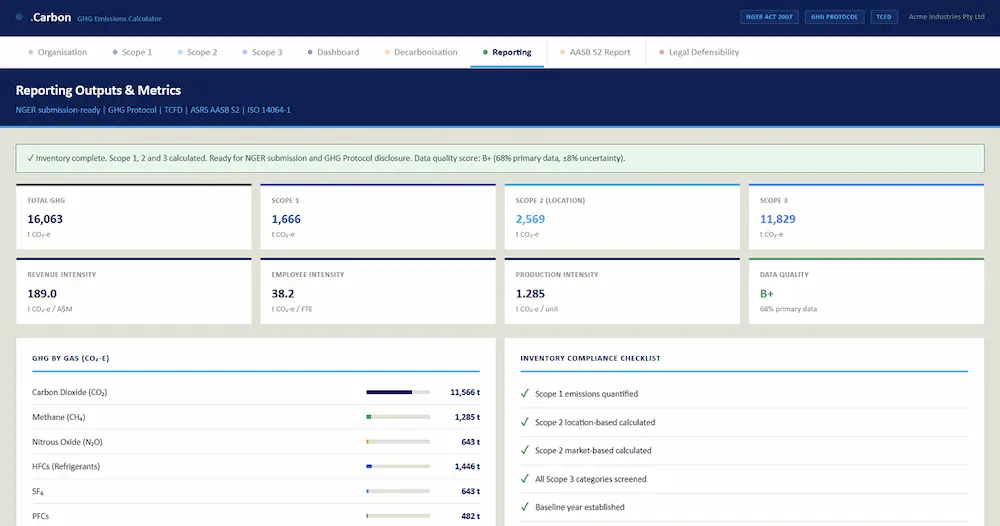Open the Scope 3 tab
The height and width of the screenshot is (526, 1000).
click(x=263, y=52)
